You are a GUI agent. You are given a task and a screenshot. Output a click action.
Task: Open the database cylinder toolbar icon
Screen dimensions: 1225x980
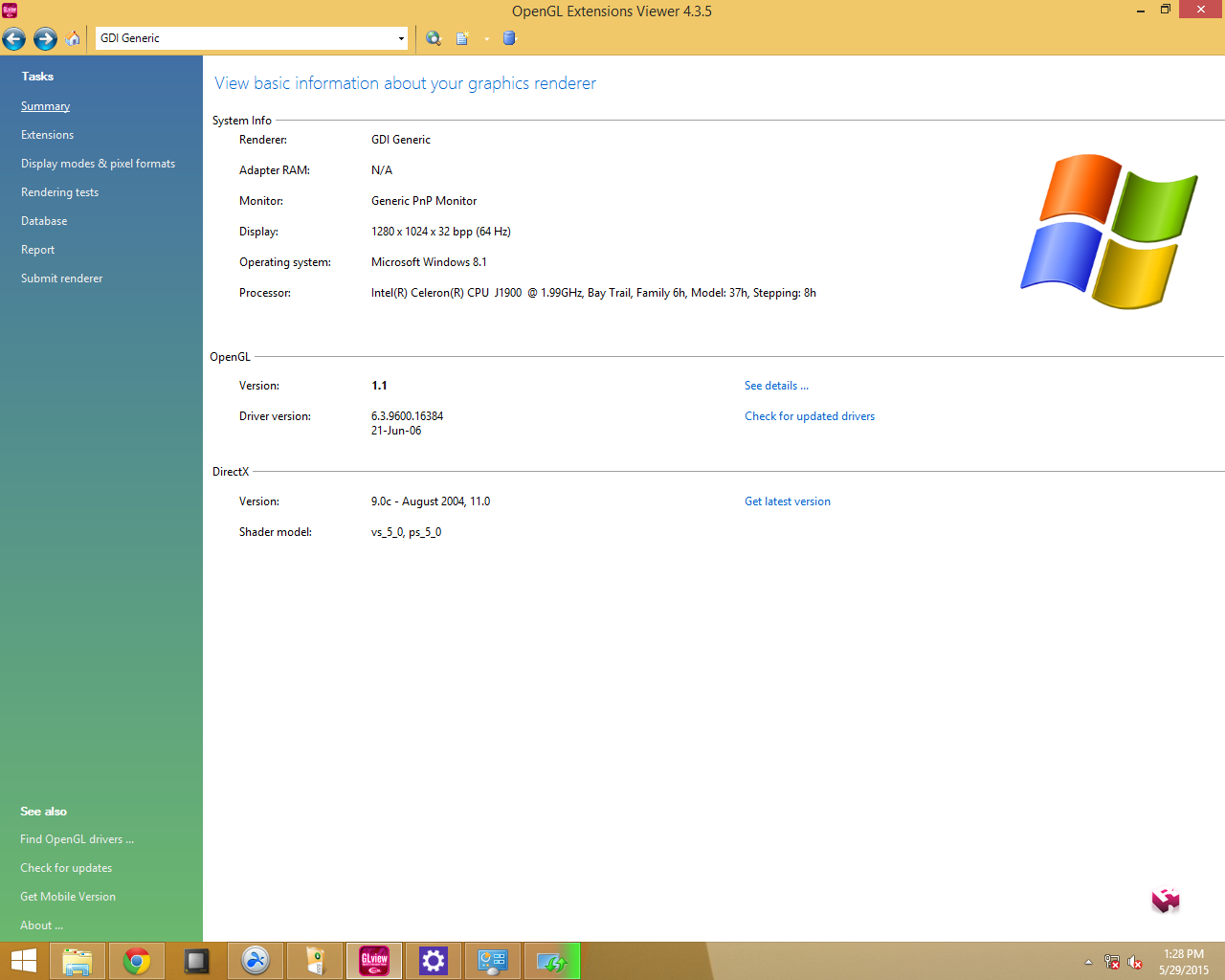[509, 38]
